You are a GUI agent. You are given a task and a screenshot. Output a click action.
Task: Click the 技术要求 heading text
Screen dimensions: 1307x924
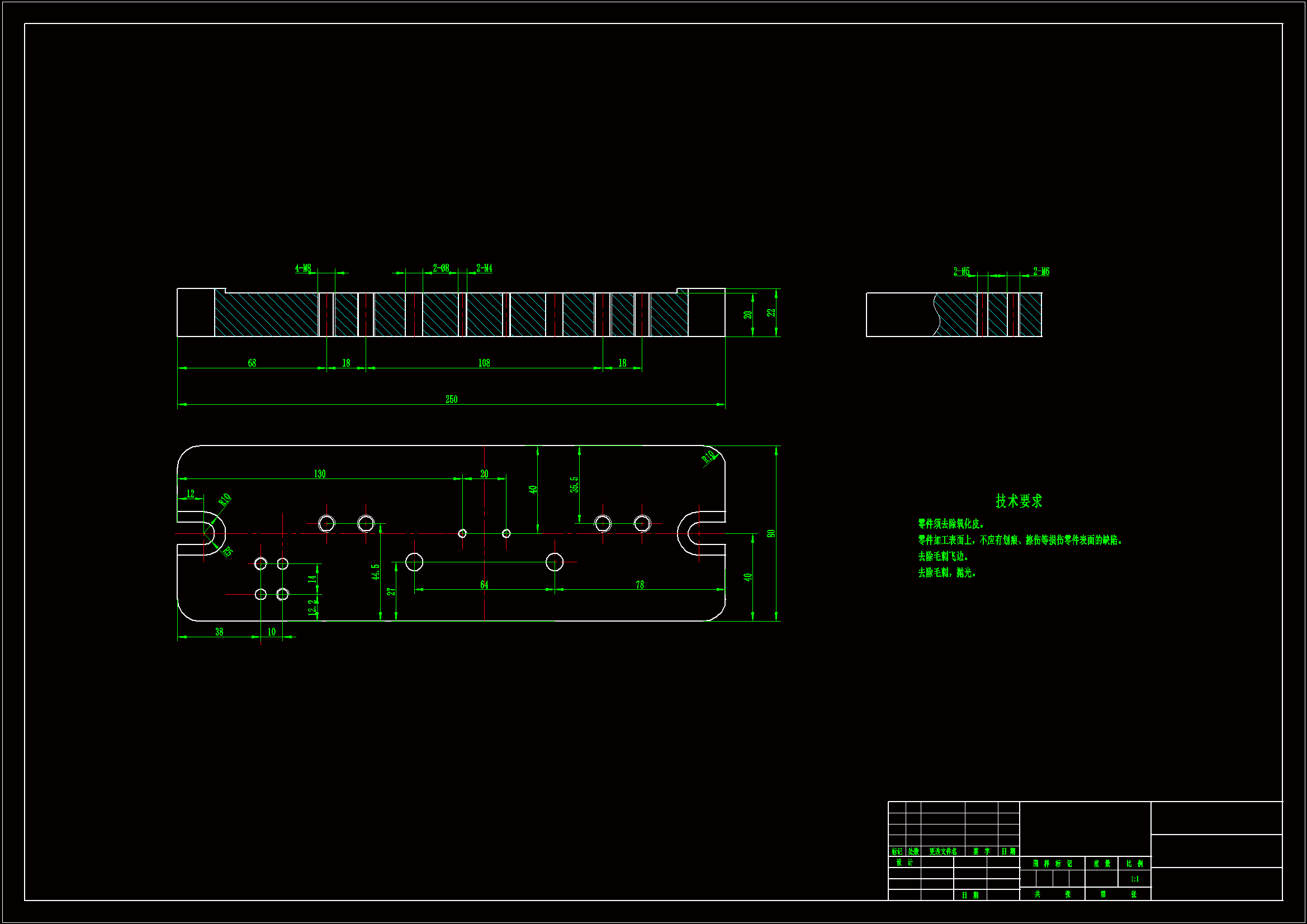1019,501
